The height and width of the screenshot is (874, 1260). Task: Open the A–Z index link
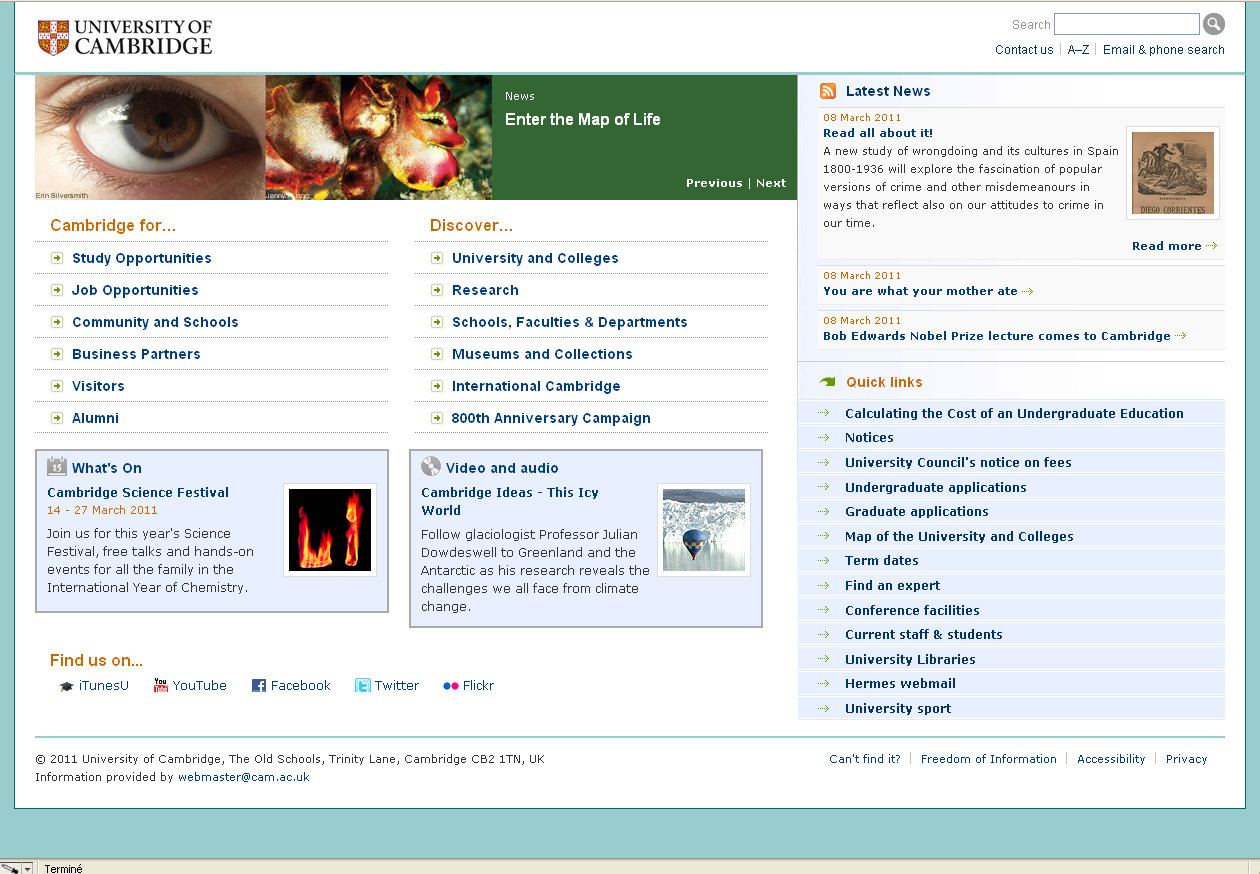click(x=1078, y=50)
